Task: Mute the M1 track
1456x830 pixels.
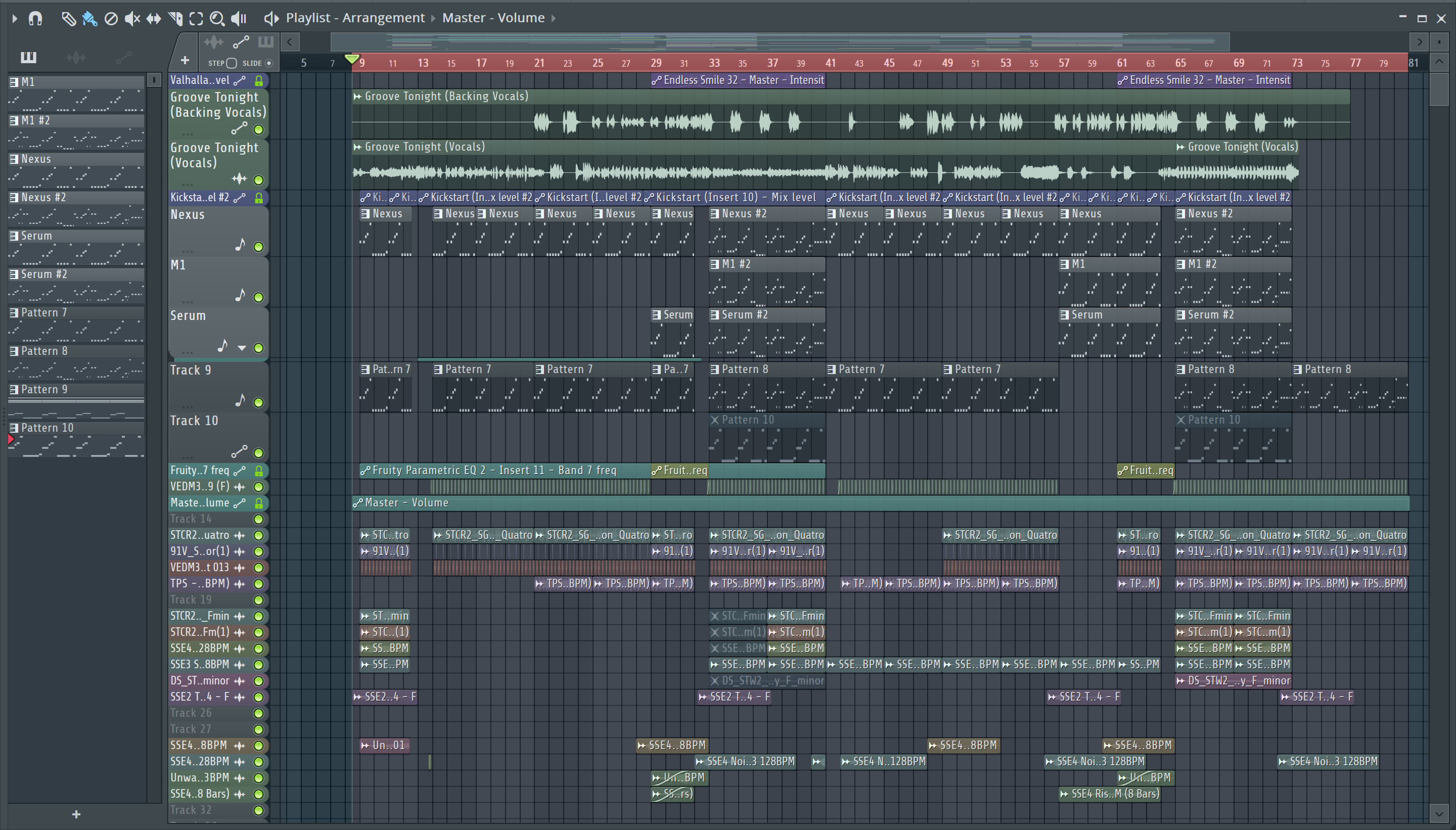Action: [x=258, y=298]
